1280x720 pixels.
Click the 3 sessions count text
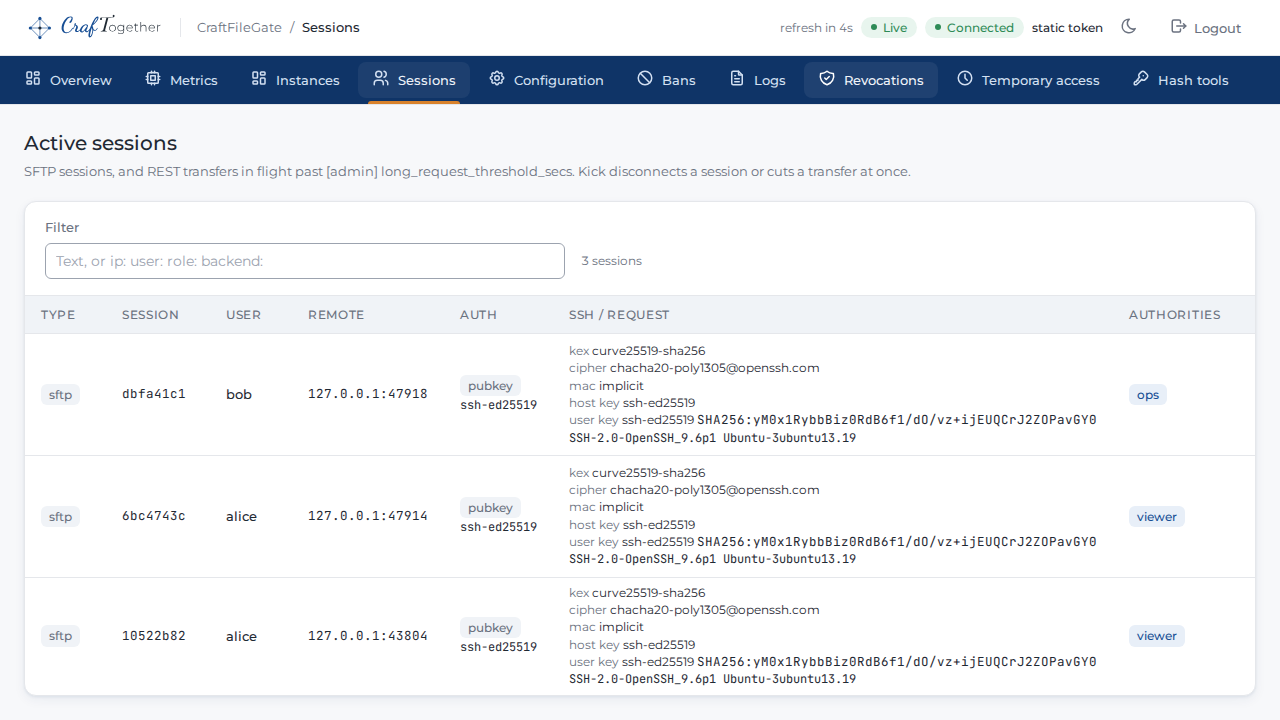612,261
